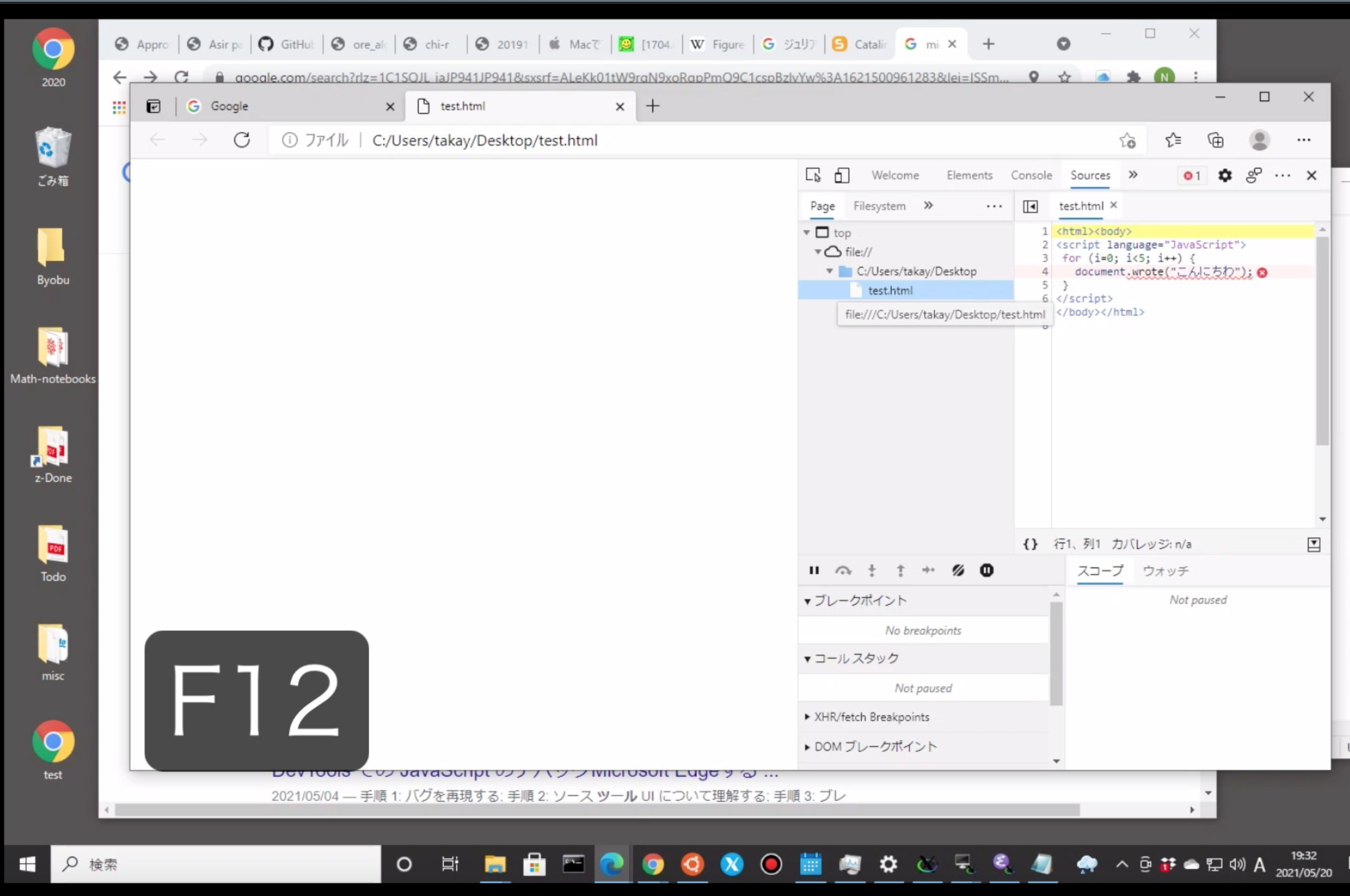The height and width of the screenshot is (896, 1350).
Task: Open the ごみ箱 recycle bin icon
Action: [x=53, y=156]
